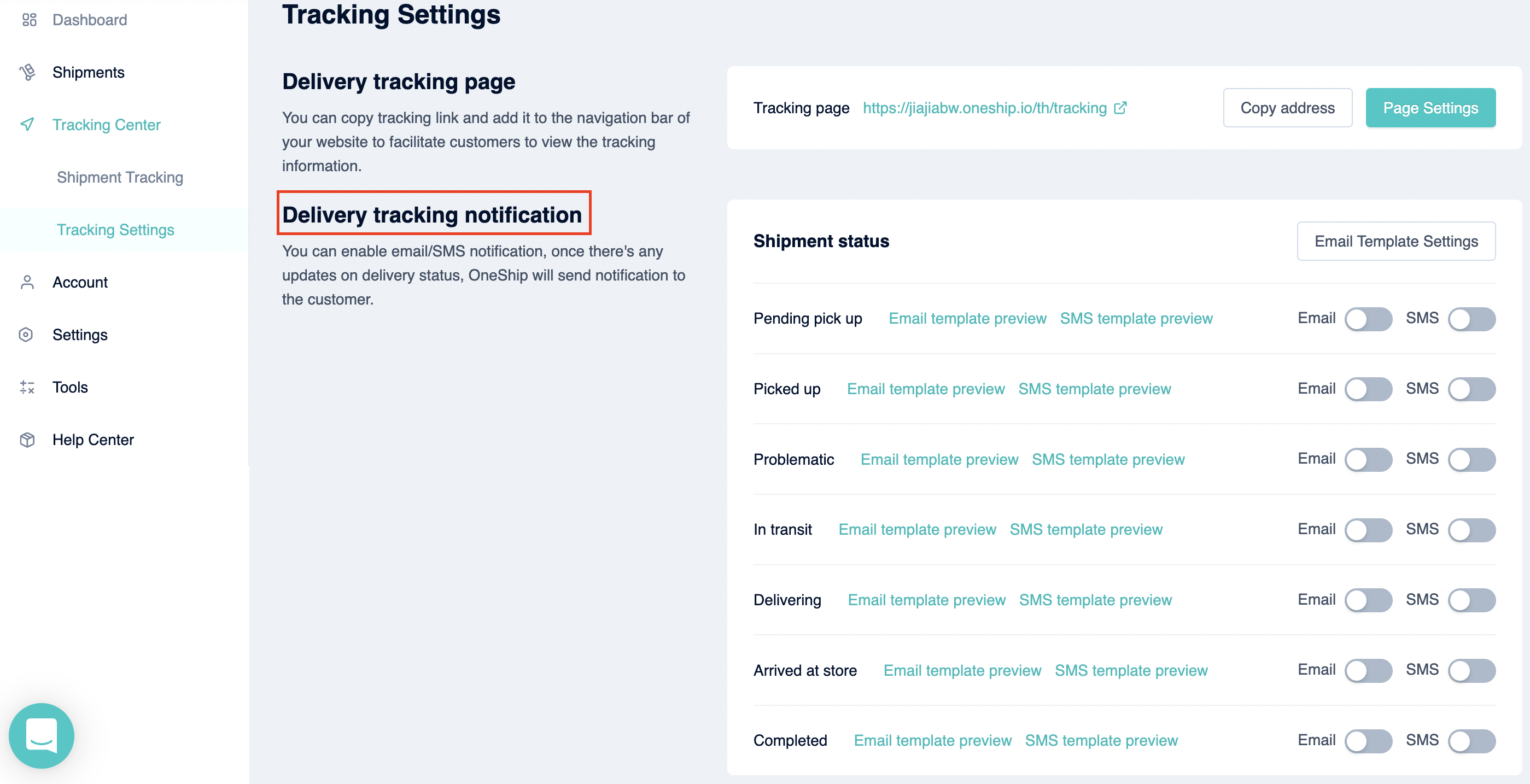Open the chat support bubble
The image size is (1530, 784).
coord(42,735)
